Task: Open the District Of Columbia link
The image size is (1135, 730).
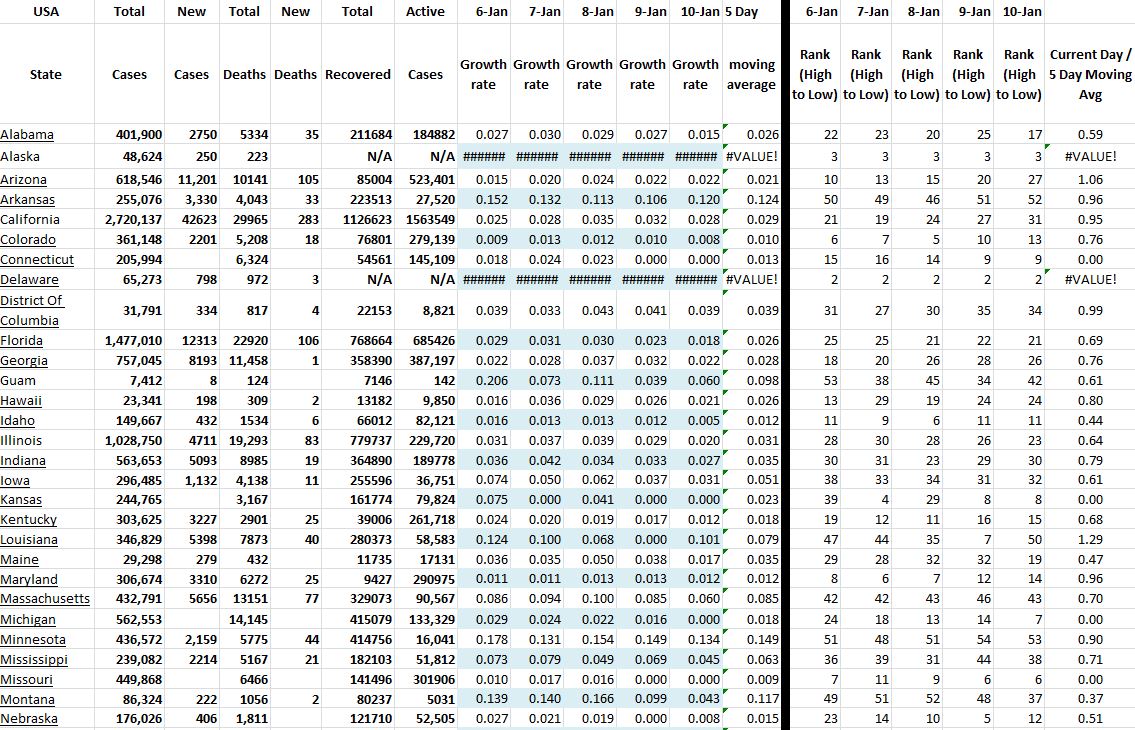Action: (31, 310)
